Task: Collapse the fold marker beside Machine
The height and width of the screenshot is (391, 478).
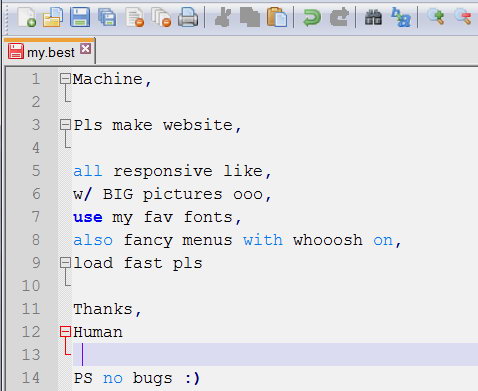Action: click(x=65, y=79)
